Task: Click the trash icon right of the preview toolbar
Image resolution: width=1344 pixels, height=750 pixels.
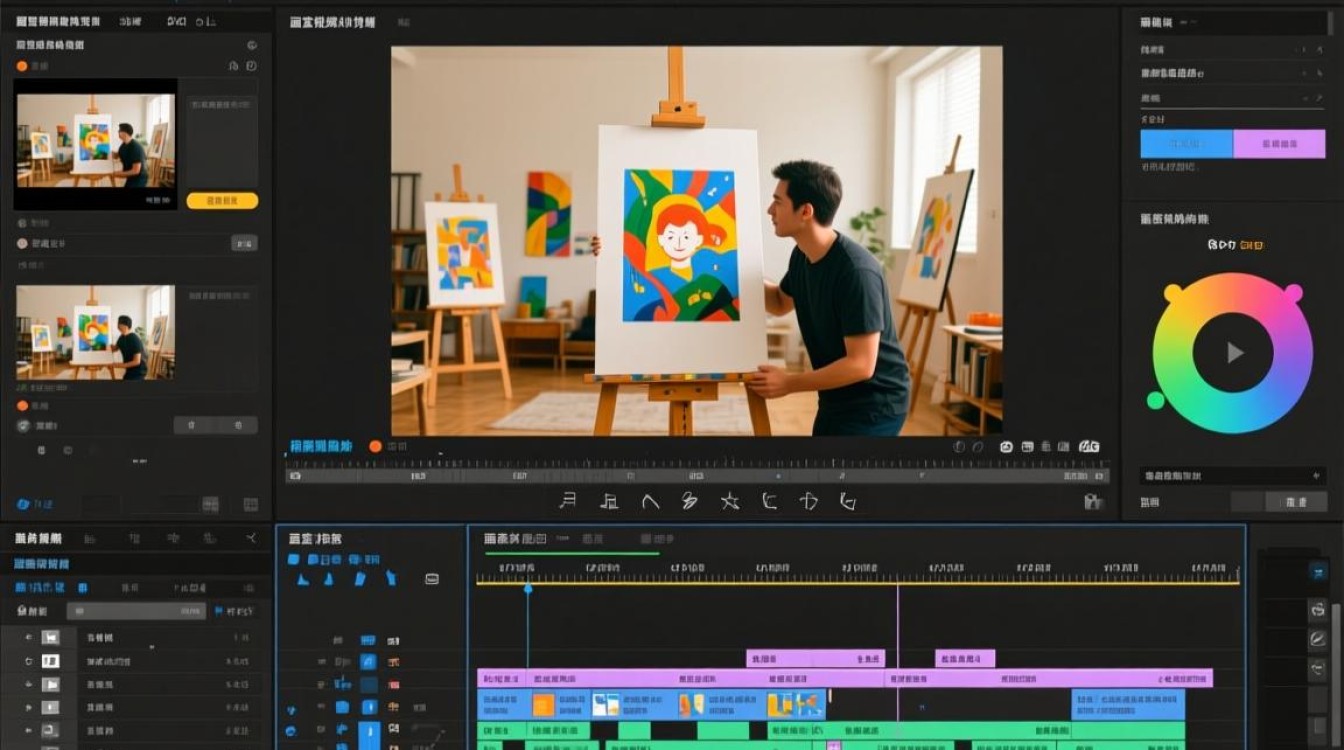Action: point(1093,502)
